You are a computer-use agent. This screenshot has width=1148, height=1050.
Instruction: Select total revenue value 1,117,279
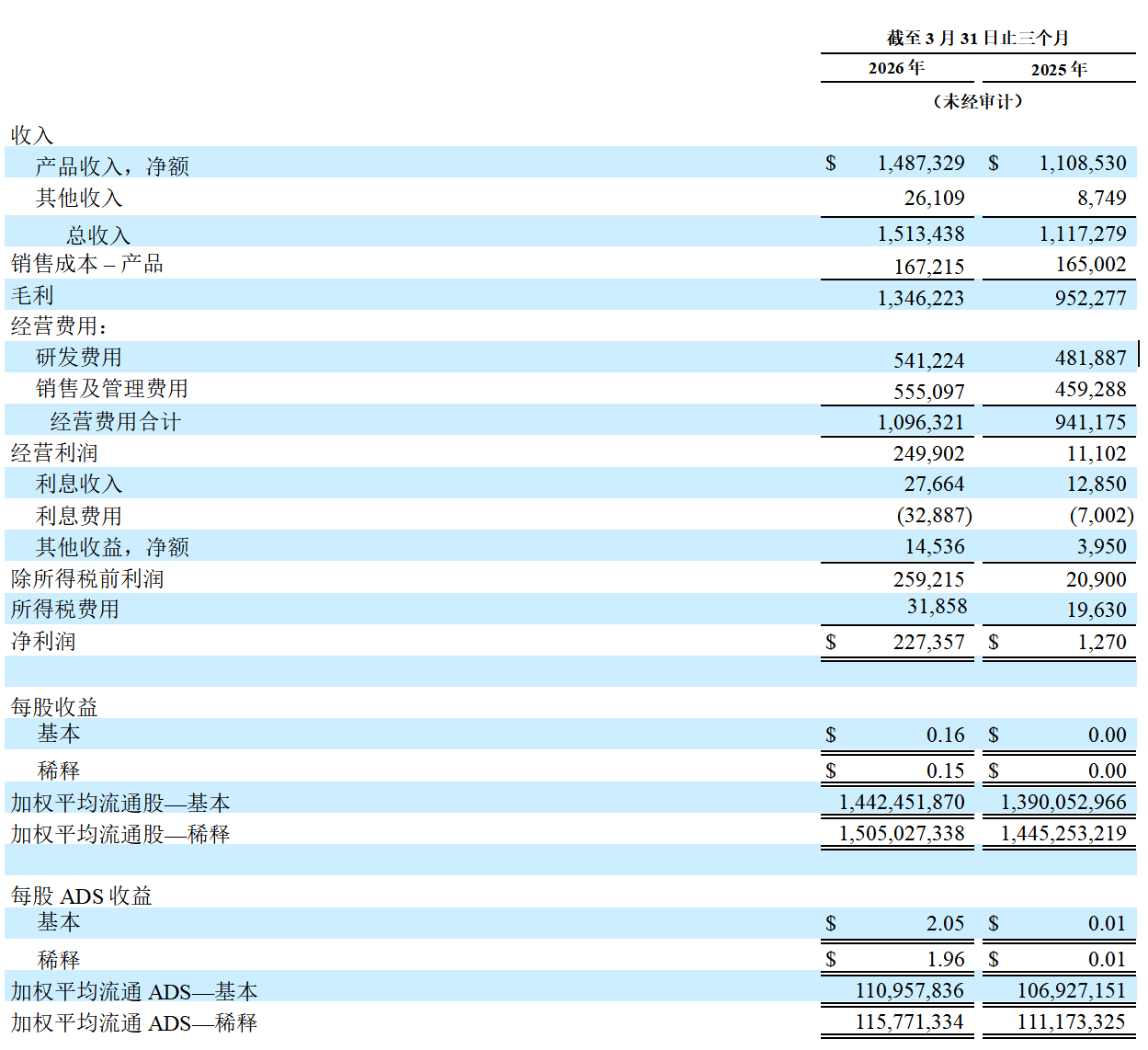click(1083, 234)
